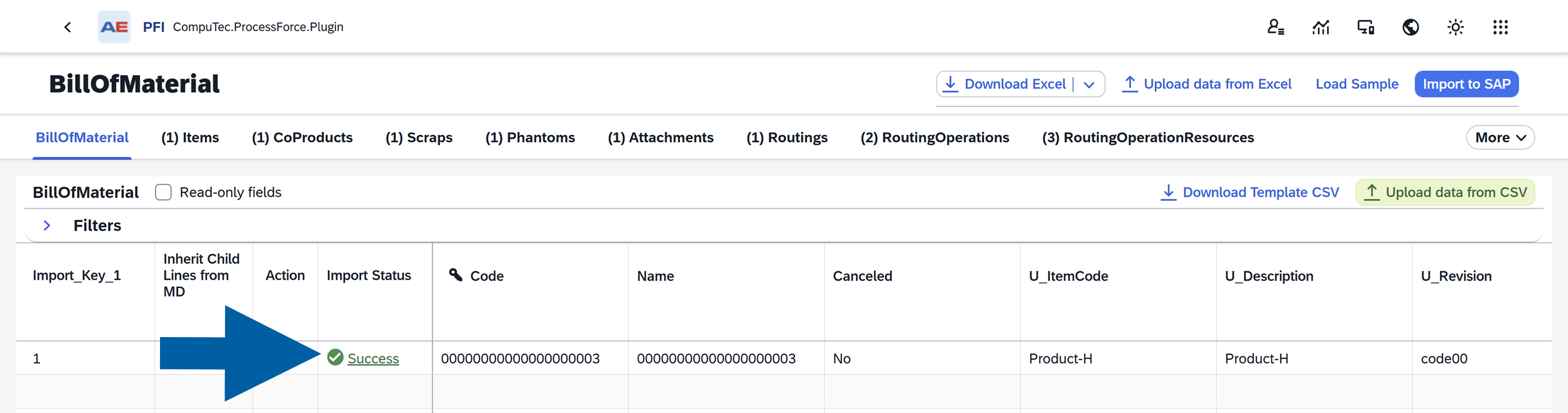
Task: Click the Load Sample link
Action: pos(1357,84)
